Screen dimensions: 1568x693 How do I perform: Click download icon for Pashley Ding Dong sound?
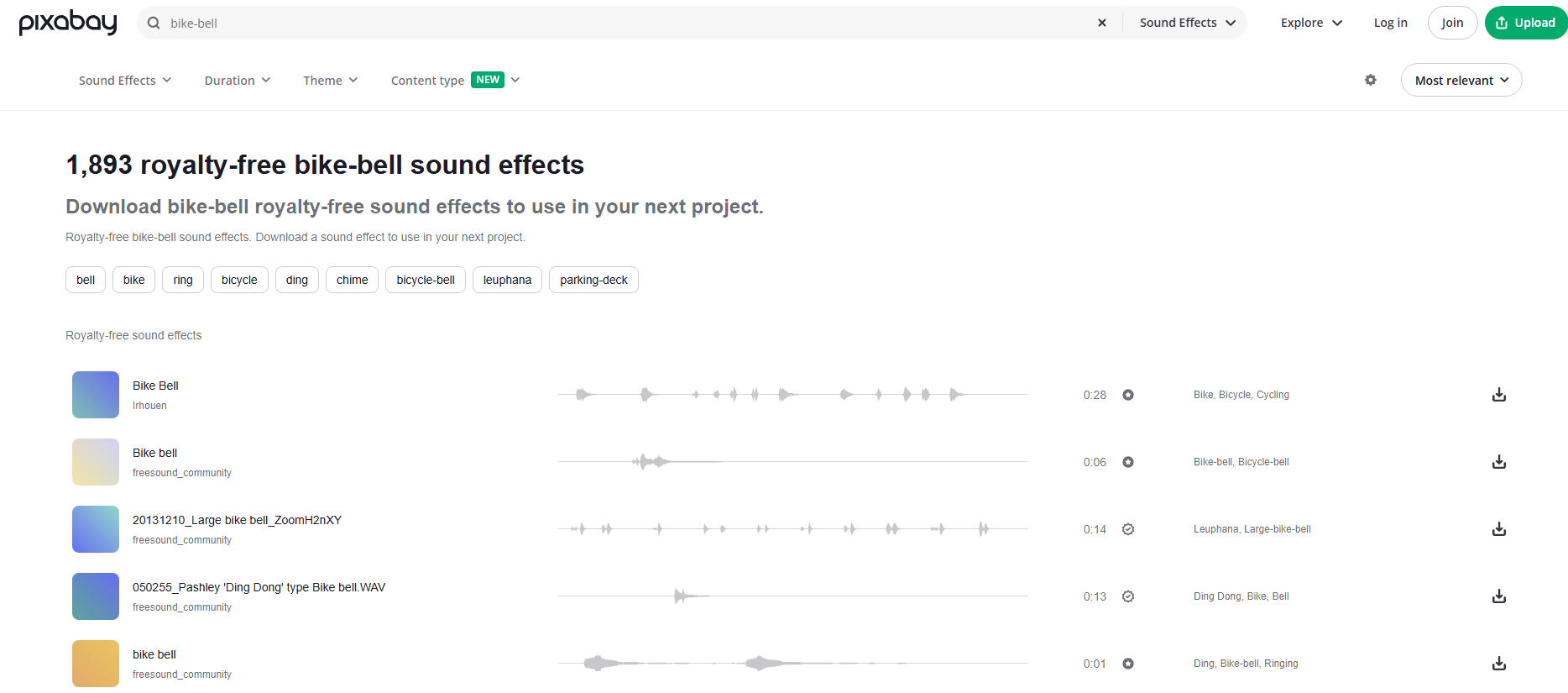1498,596
